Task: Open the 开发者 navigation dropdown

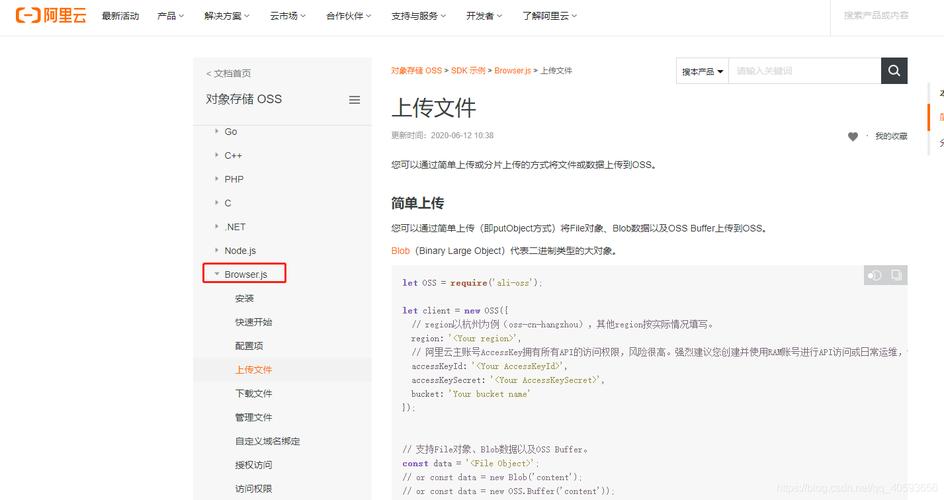Action: coord(483,16)
